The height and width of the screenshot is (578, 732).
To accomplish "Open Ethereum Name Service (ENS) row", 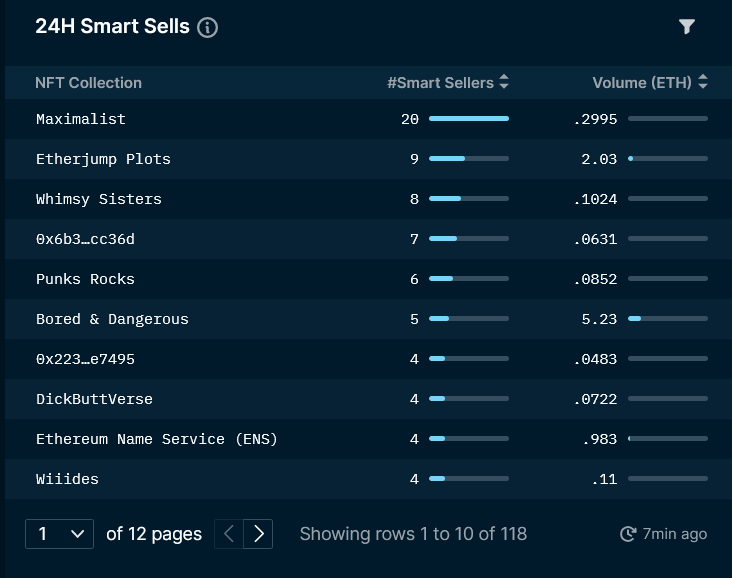I will (368, 439).
